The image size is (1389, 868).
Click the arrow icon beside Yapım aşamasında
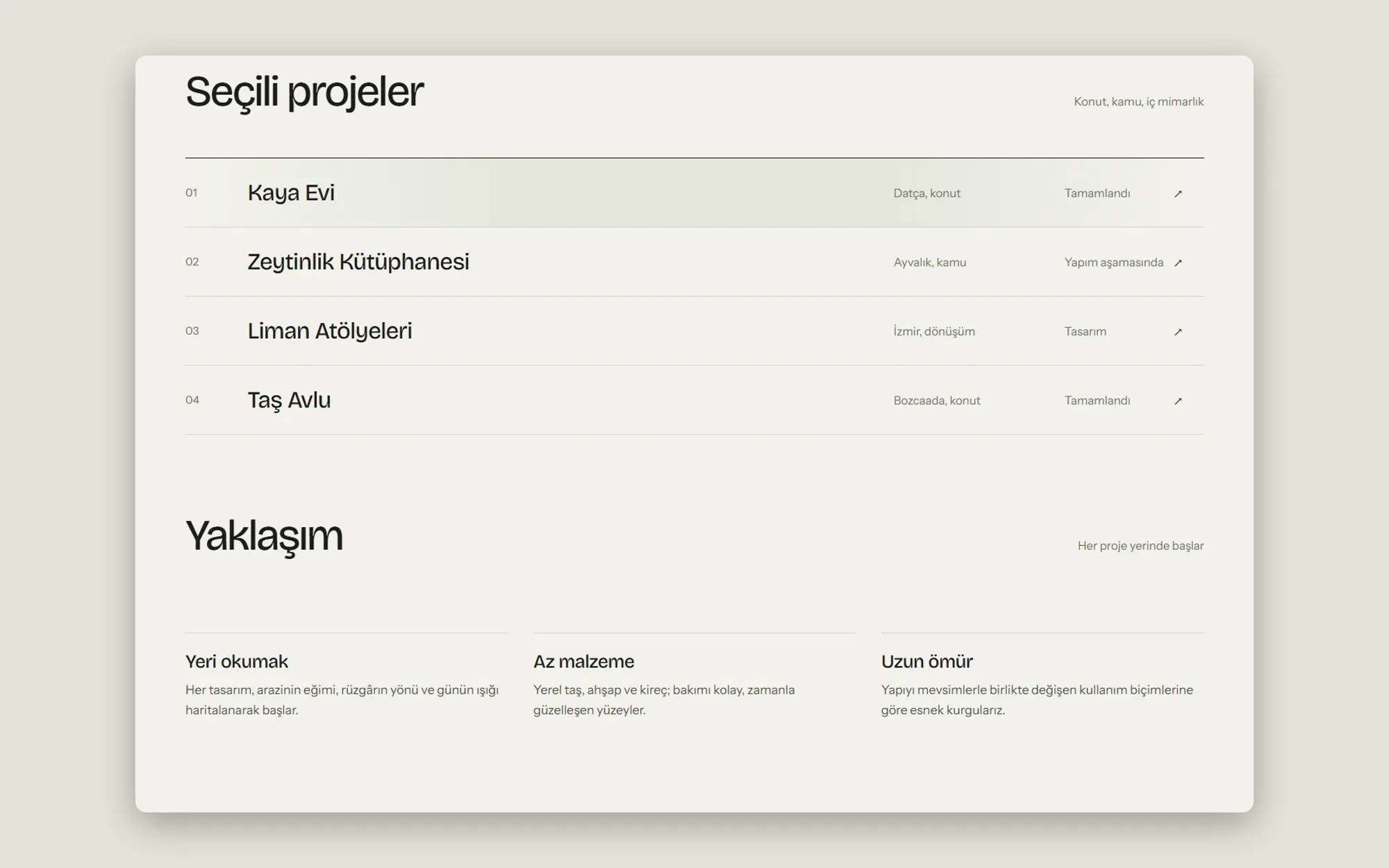click(1178, 262)
